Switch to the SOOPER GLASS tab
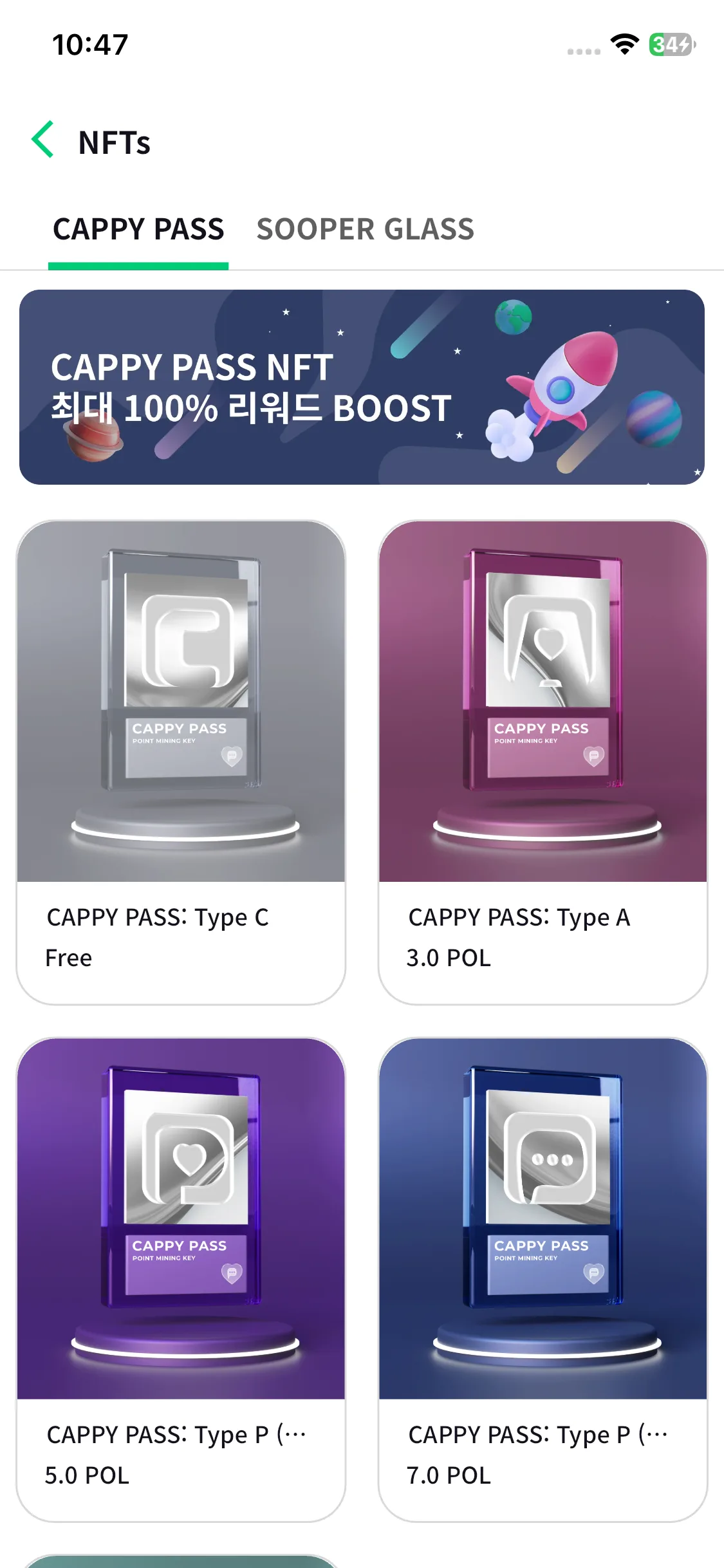724x1568 pixels. (365, 229)
